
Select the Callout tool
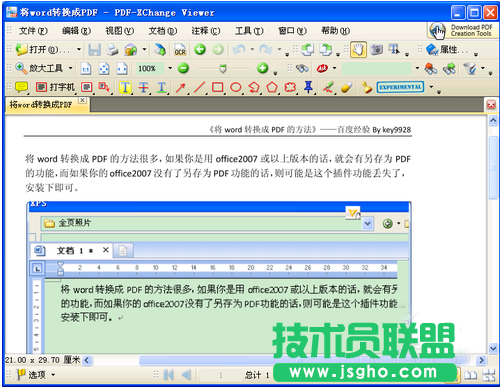pyautogui.click(x=104, y=87)
